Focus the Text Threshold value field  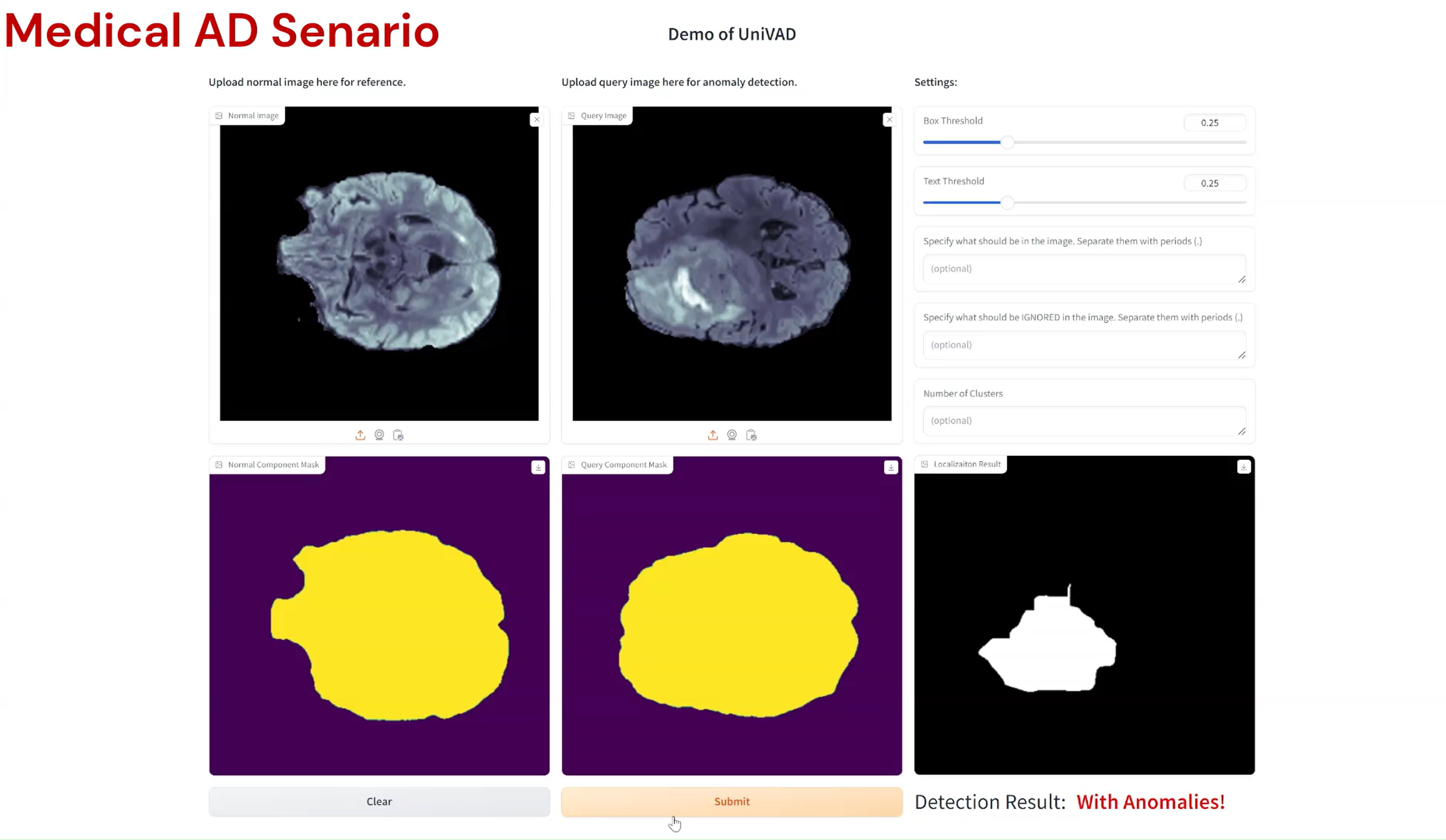click(1215, 183)
